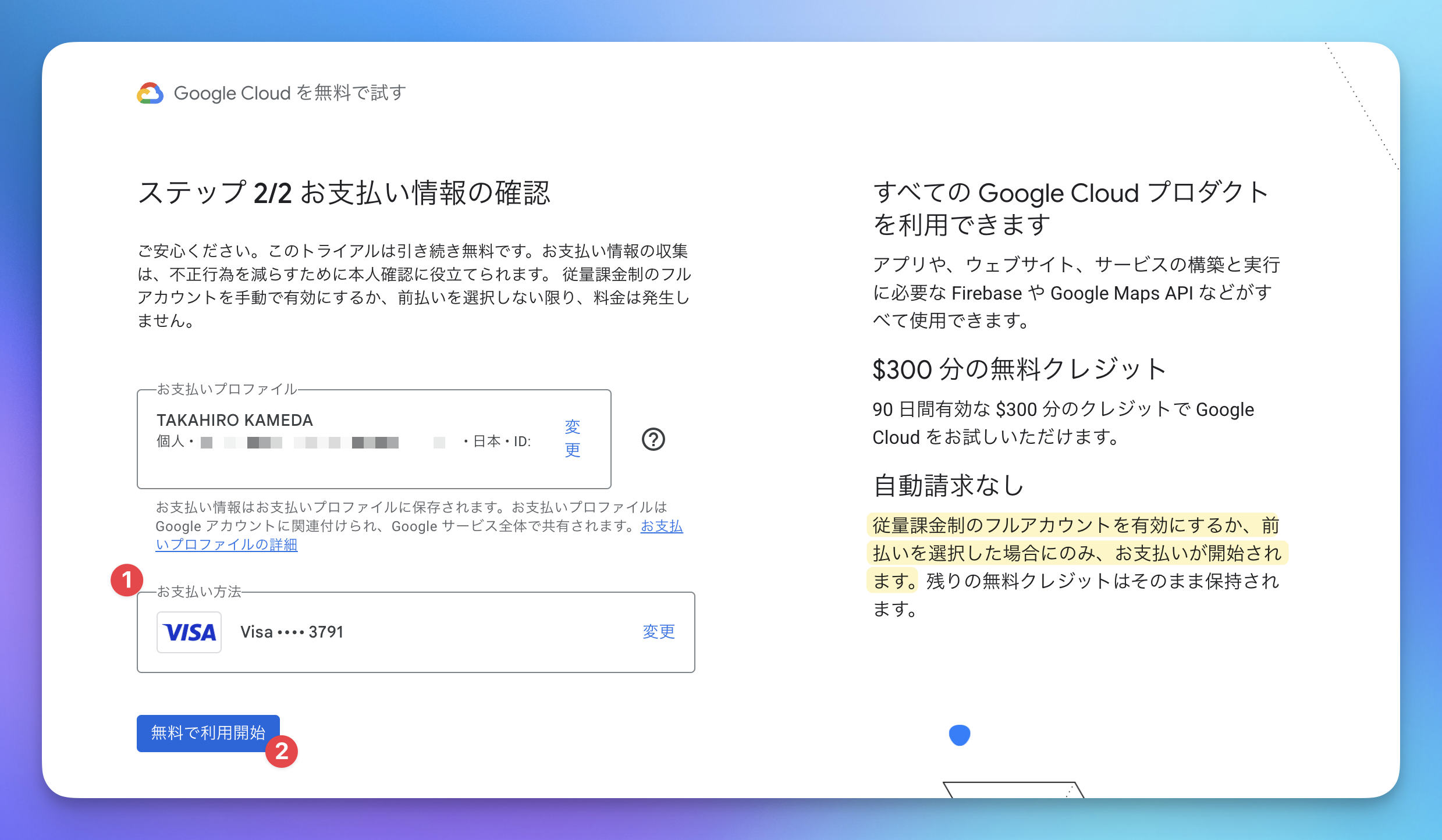This screenshot has width=1442, height=840.
Task: Click the ステップ 2/2 お支払い情報の確認 heading
Action: 343,193
